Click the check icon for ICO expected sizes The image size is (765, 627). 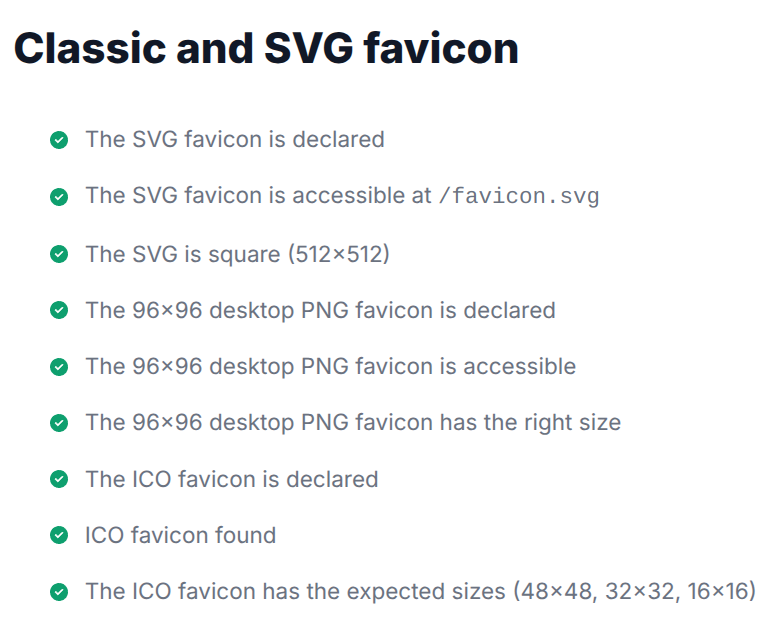coord(59,592)
